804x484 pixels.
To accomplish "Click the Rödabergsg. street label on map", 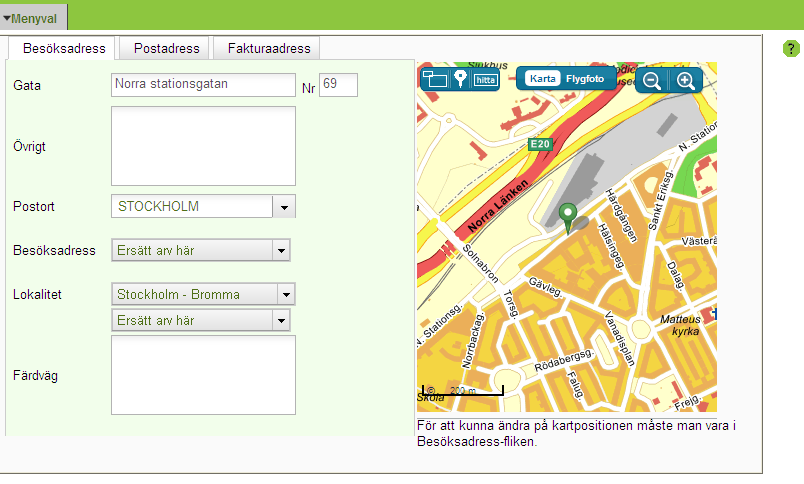I will [564, 360].
